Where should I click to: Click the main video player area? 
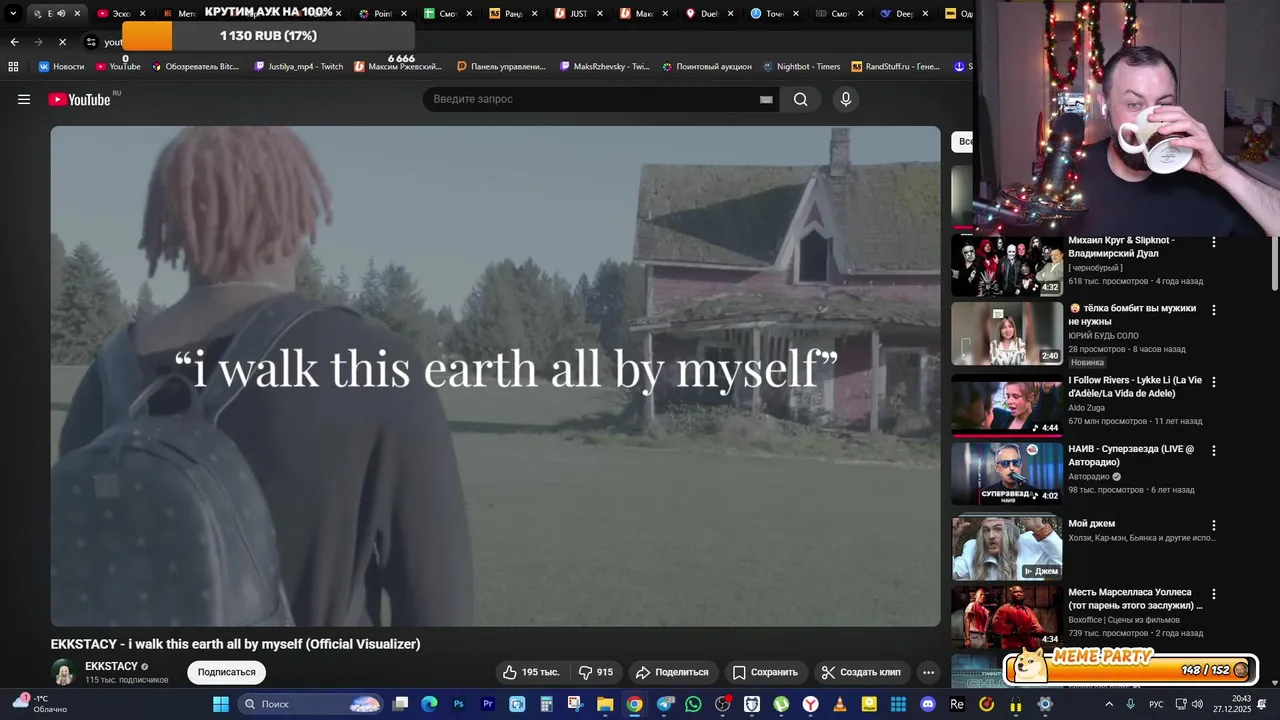[x=495, y=376]
